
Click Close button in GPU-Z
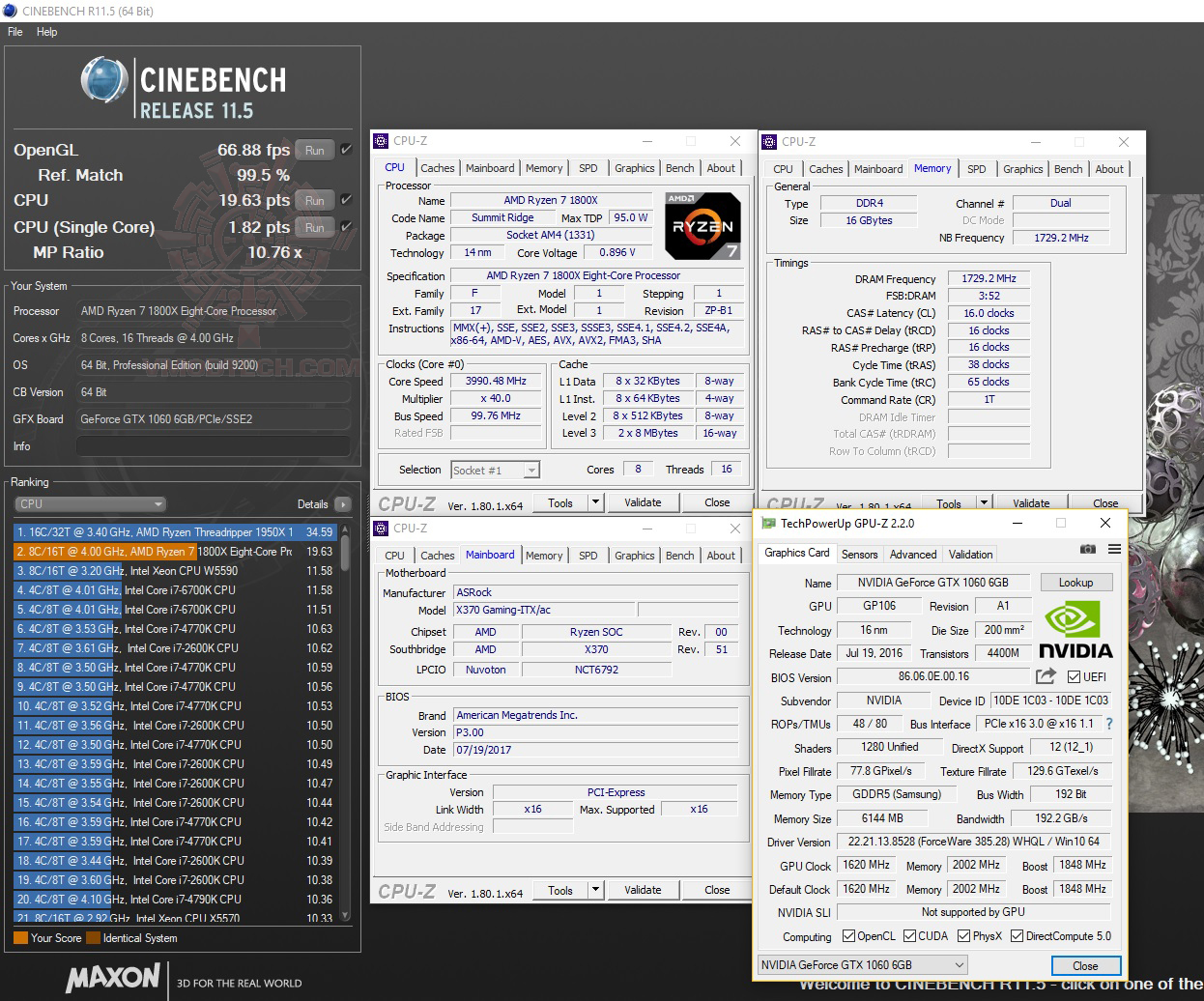1085,966
